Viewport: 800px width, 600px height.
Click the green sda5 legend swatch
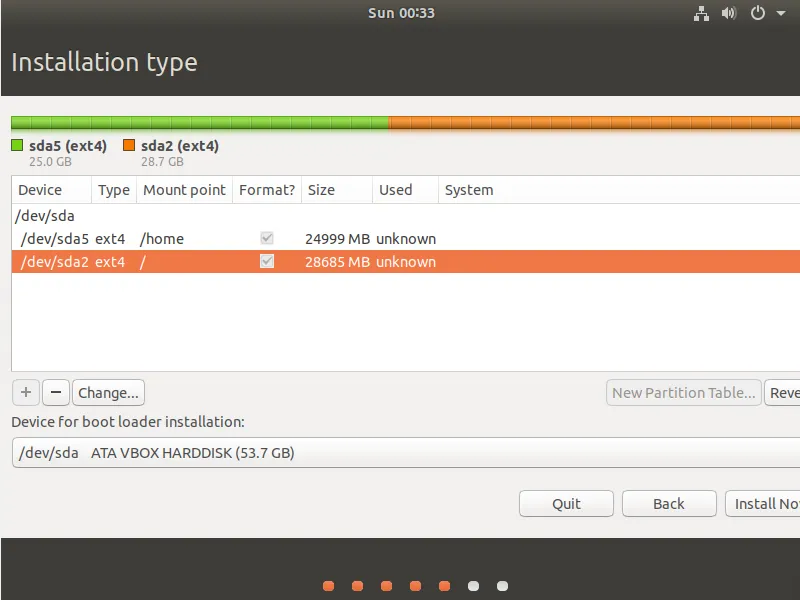[16, 144]
